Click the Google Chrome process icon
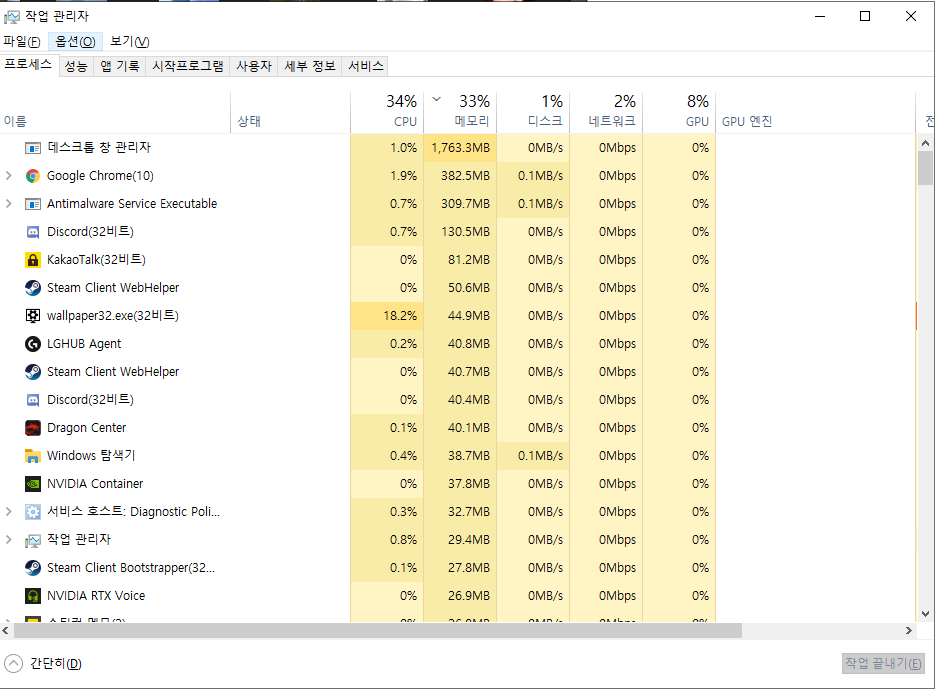 tap(33, 176)
